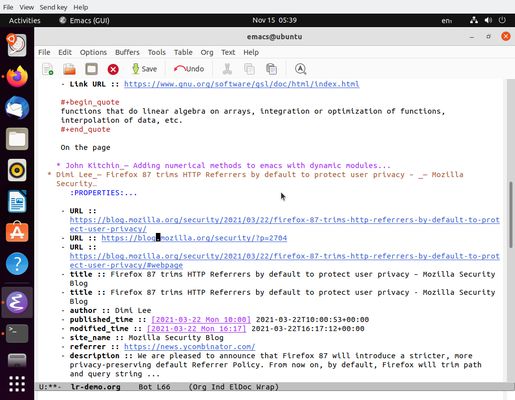Open the Terminal from the dock

pos(17,333)
